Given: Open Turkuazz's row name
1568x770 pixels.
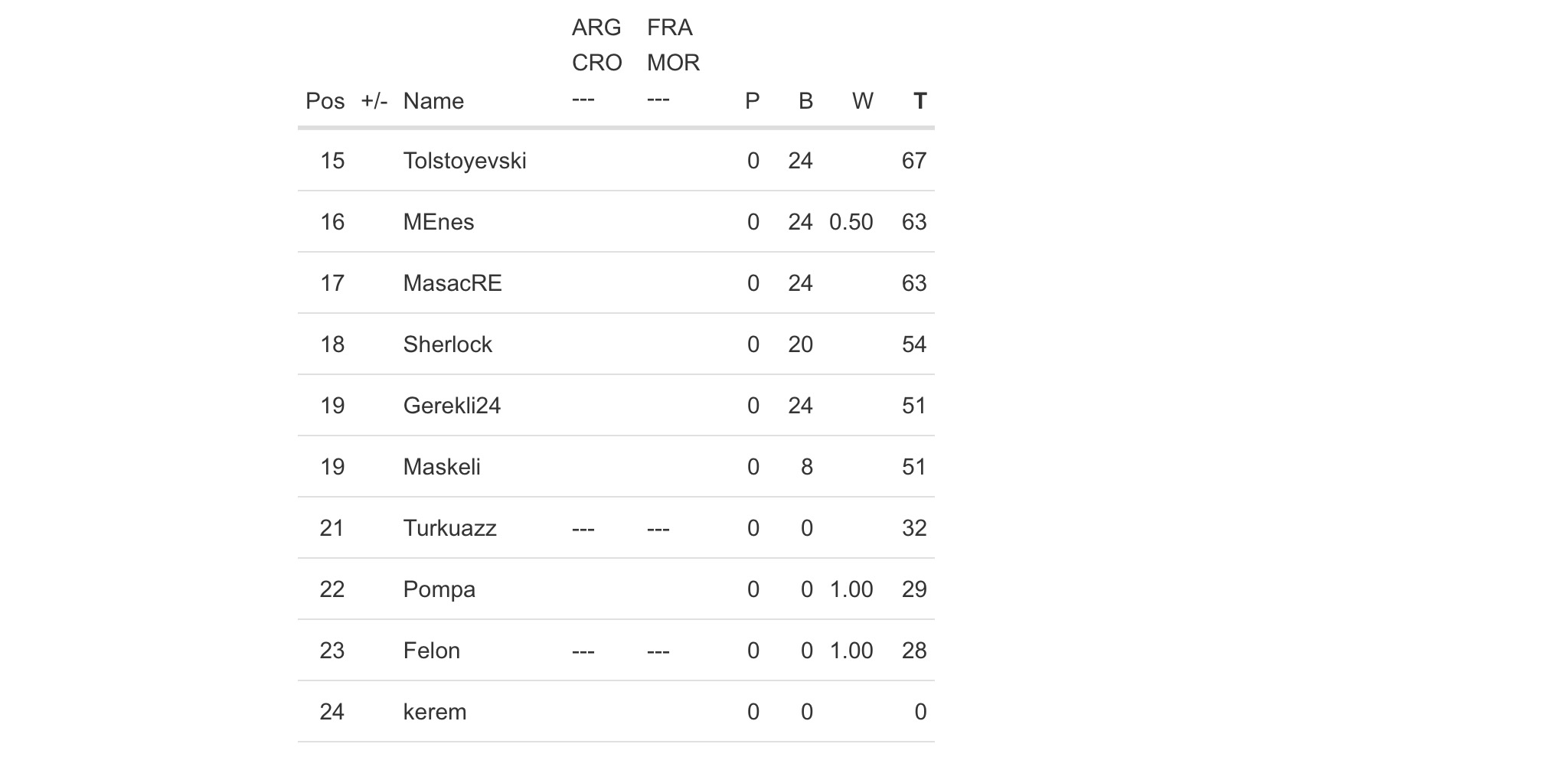Looking at the screenshot, I should point(449,528).
